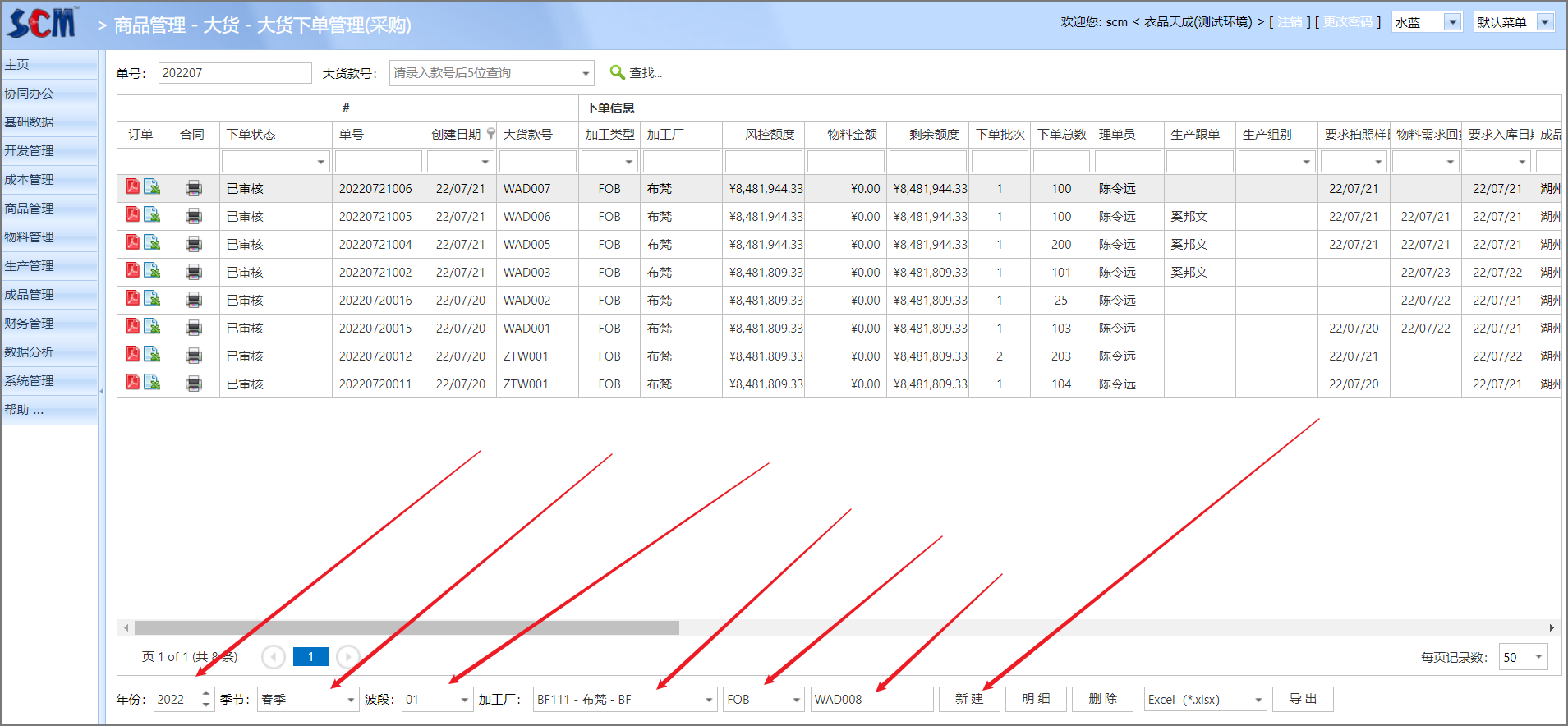Click the 新建 button
Image resolution: width=1568 pixels, height=726 pixels.
tap(969, 699)
